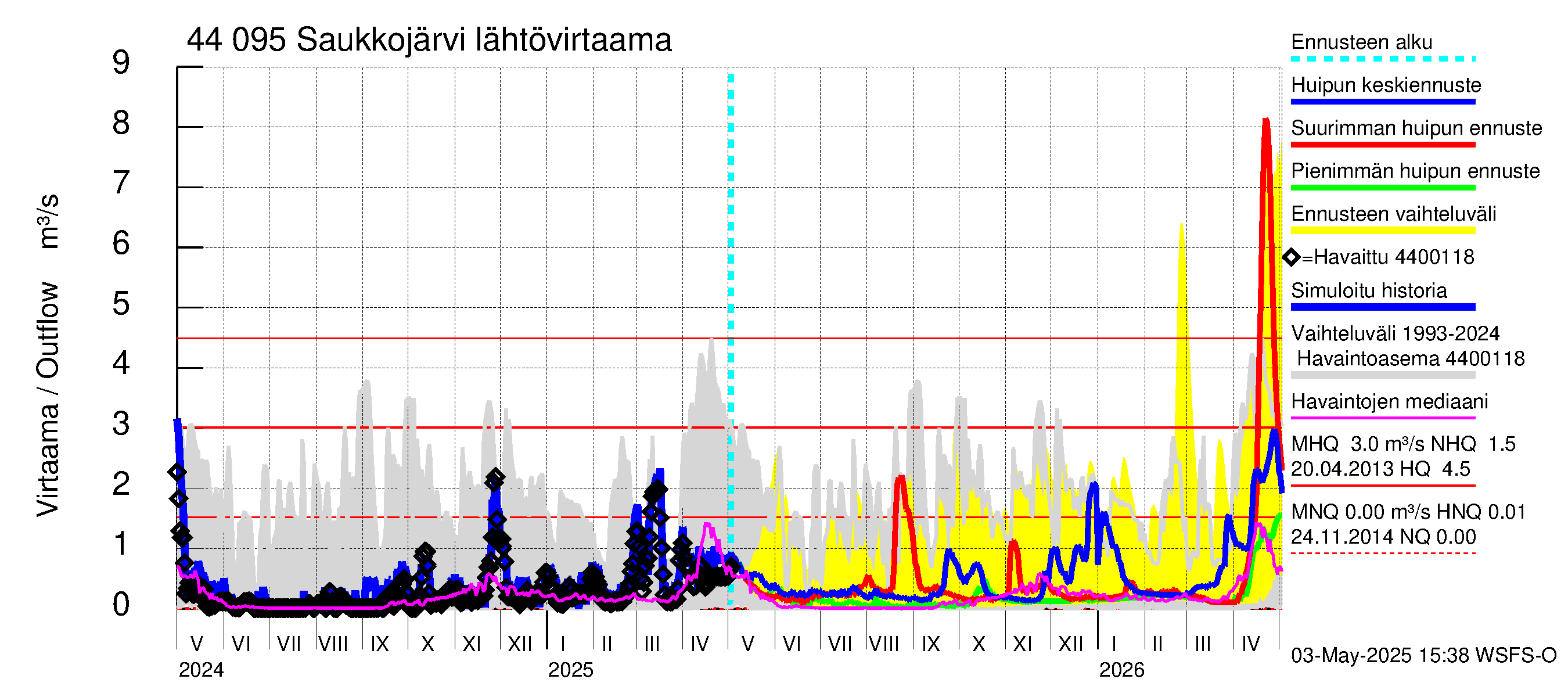Click the 'MHQ 3.0 m³/s NHQ 1.5' text

tap(1403, 444)
